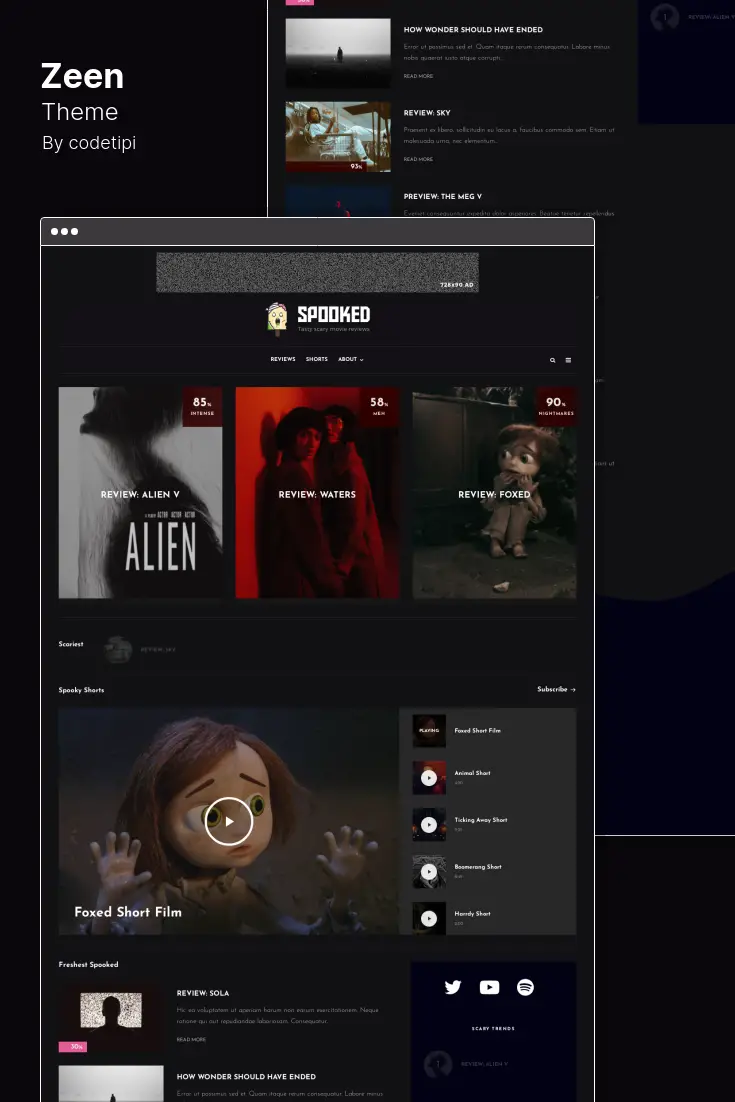Open Review: Sky headline in background window
The width and height of the screenshot is (735, 1102).
pos(427,112)
